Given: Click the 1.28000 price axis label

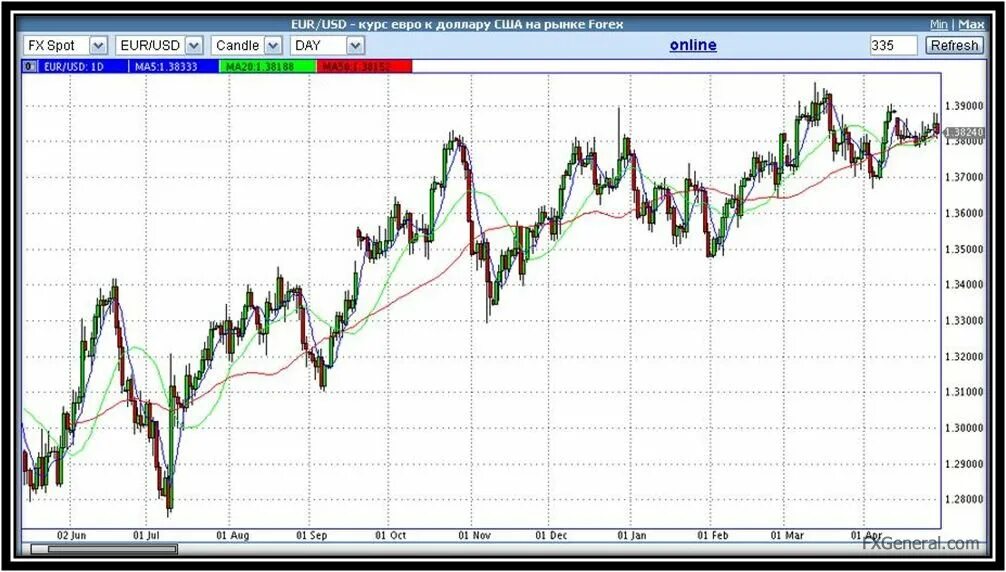Looking at the screenshot, I should 964,500.
